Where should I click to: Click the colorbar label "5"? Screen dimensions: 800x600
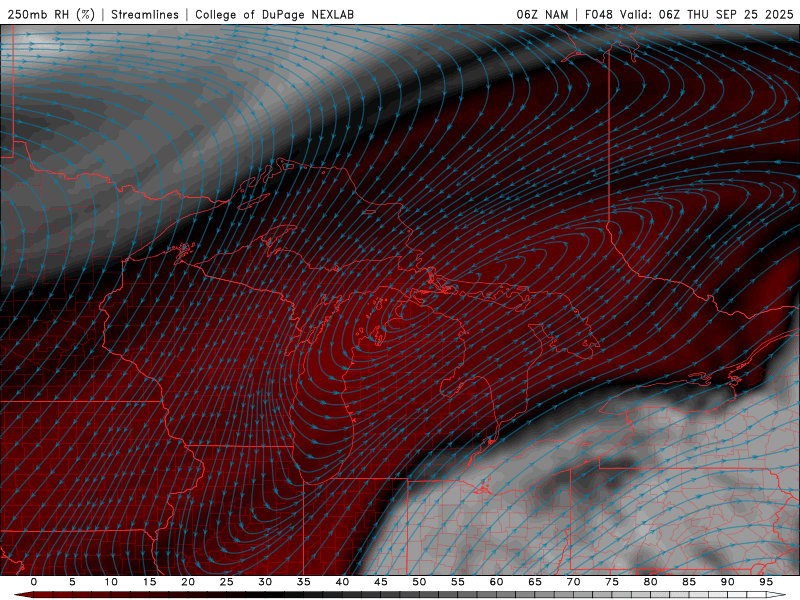point(72,582)
